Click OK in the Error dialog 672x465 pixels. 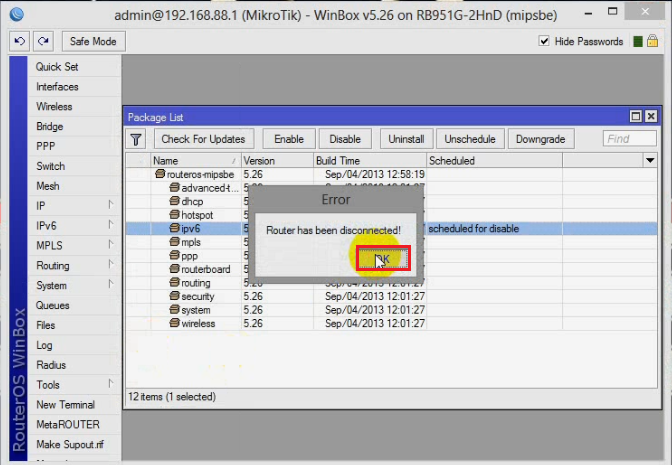[x=384, y=258]
